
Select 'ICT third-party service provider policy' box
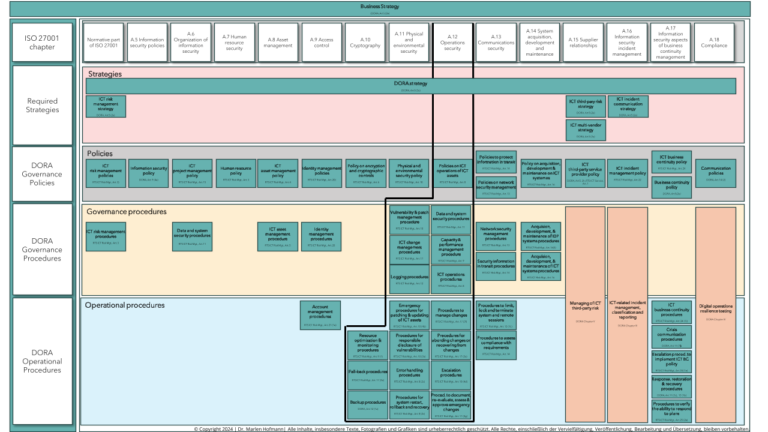pos(585,173)
